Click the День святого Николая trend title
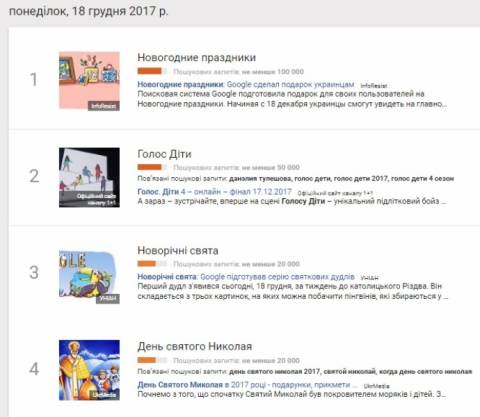Image resolution: width=480 pixels, height=417 pixels. 195,347
